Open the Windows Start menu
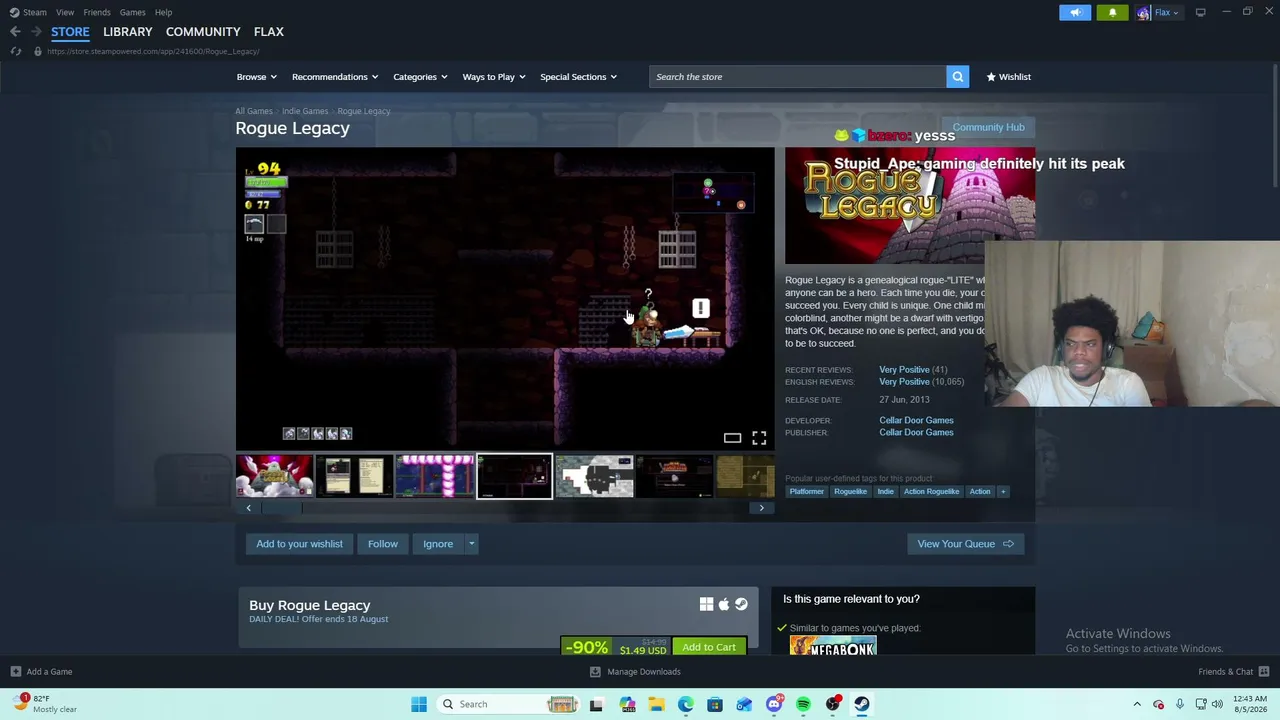This screenshot has height=720, width=1280. [419, 704]
